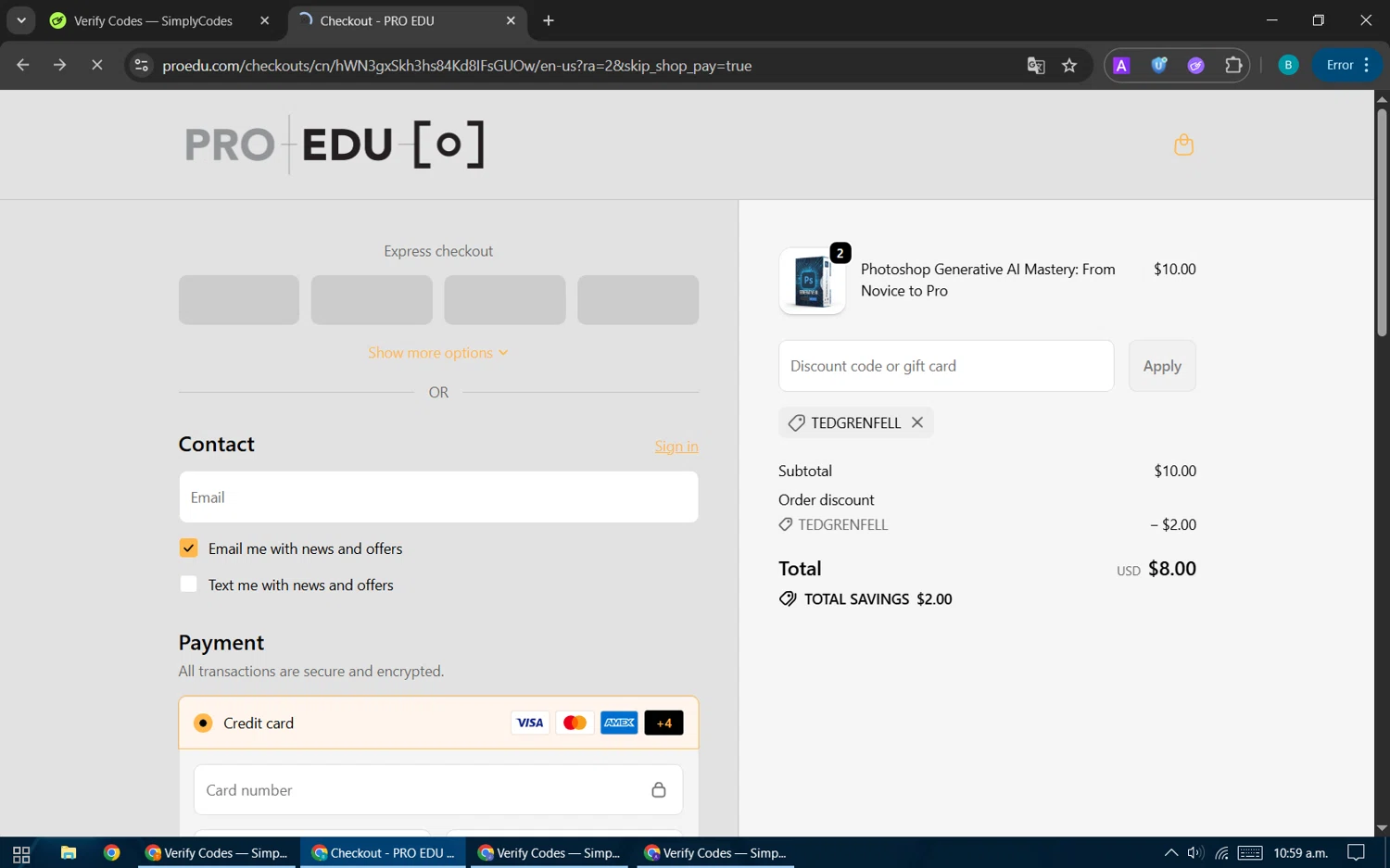Viewport: 1390px width, 868px height.
Task: Expand Show more options
Action: coord(438,353)
